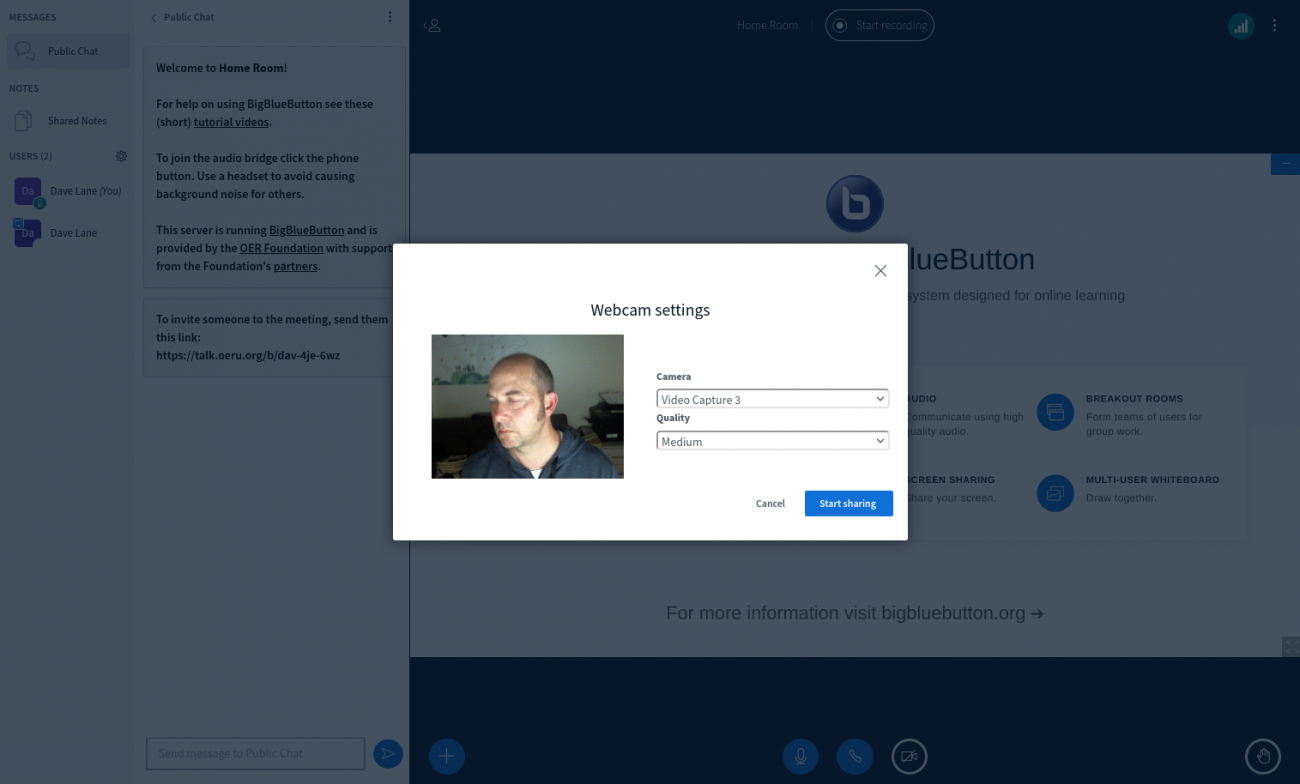1300x784 pixels.
Task: Open the Public Chat conversation
Action: point(68,51)
